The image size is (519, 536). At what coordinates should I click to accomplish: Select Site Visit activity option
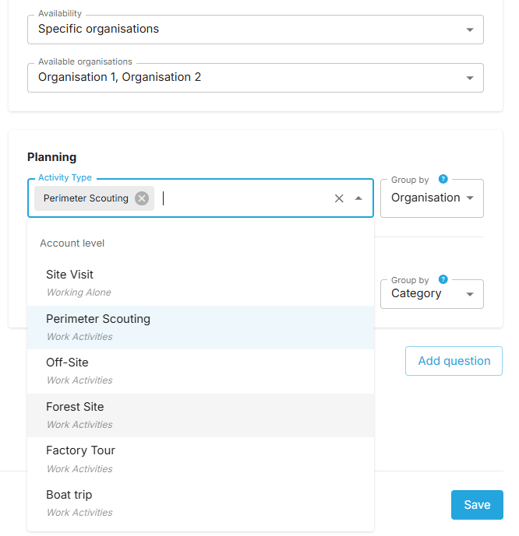pyautogui.click(x=201, y=283)
